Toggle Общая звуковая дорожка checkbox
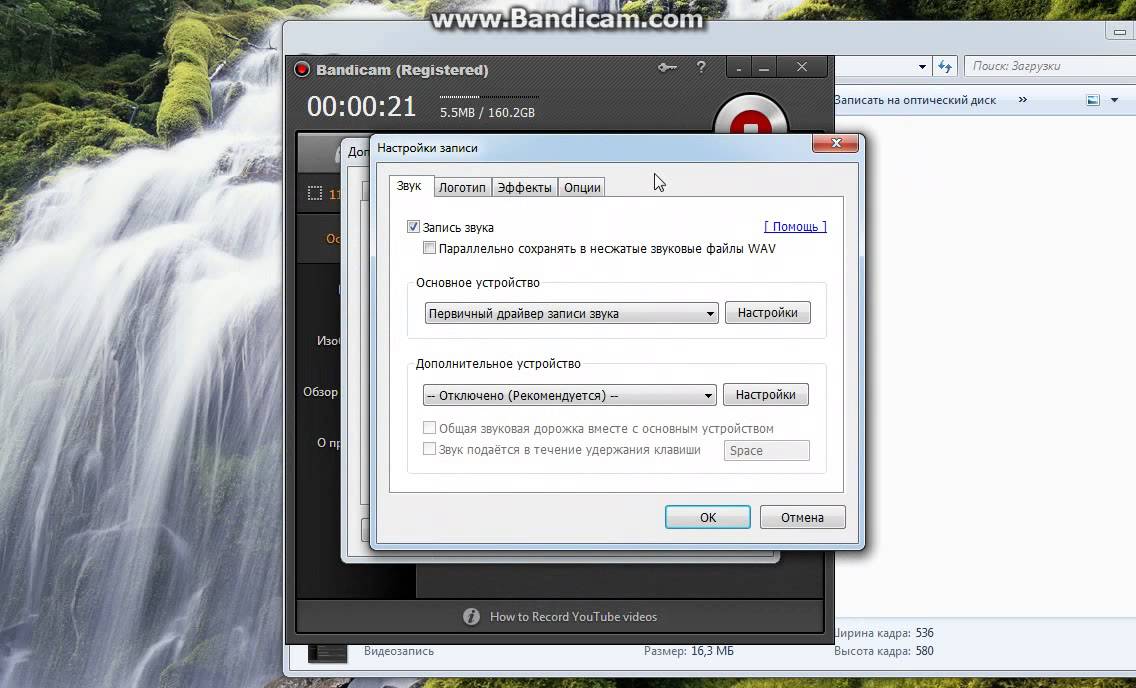This screenshot has width=1136, height=688. coord(429,428)
